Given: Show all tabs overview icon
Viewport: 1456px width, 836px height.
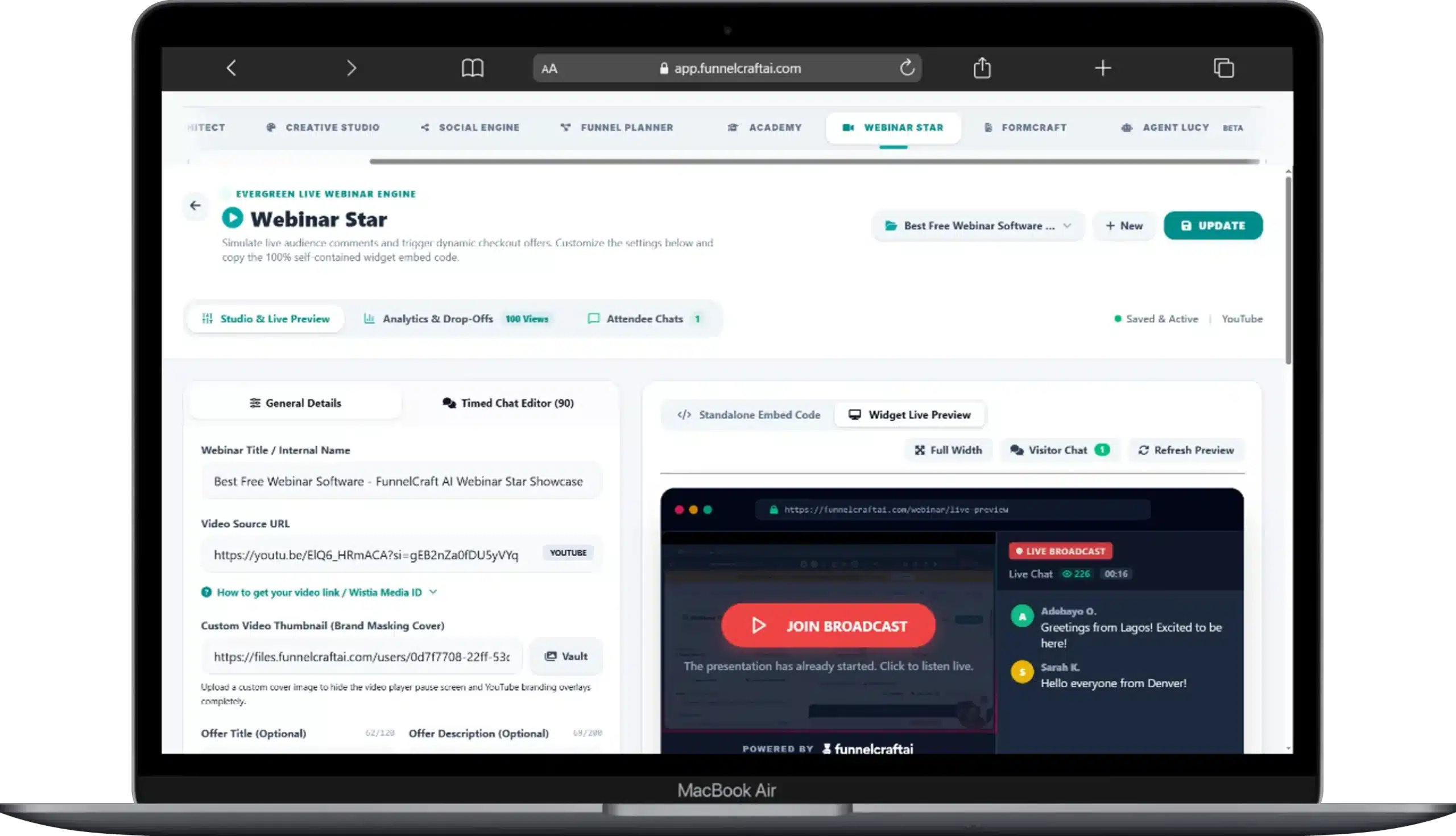Looking at the screenshot, I should pyautogui.click(x=1223, y=68).
